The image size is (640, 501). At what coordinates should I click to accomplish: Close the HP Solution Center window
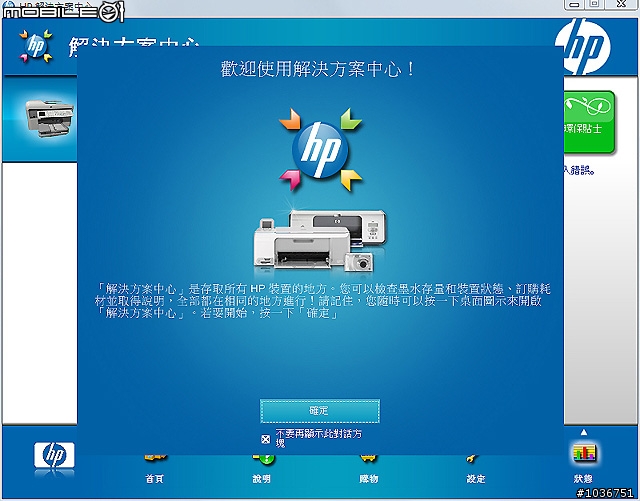(621, 4)
